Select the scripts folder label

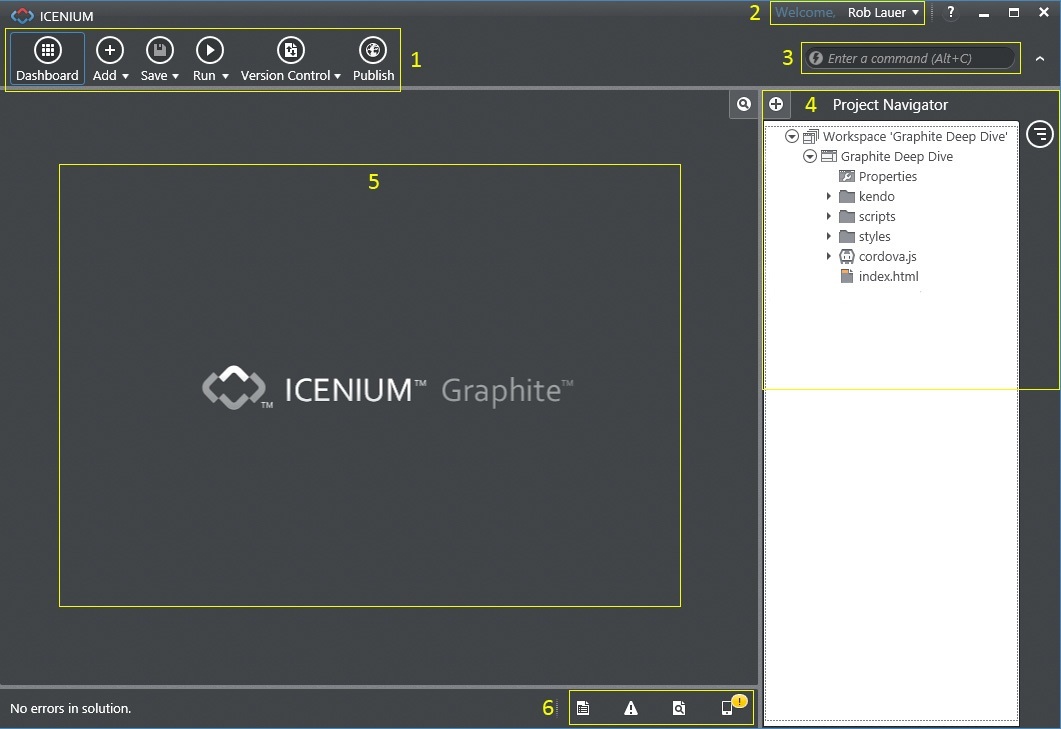click(877, 217)
